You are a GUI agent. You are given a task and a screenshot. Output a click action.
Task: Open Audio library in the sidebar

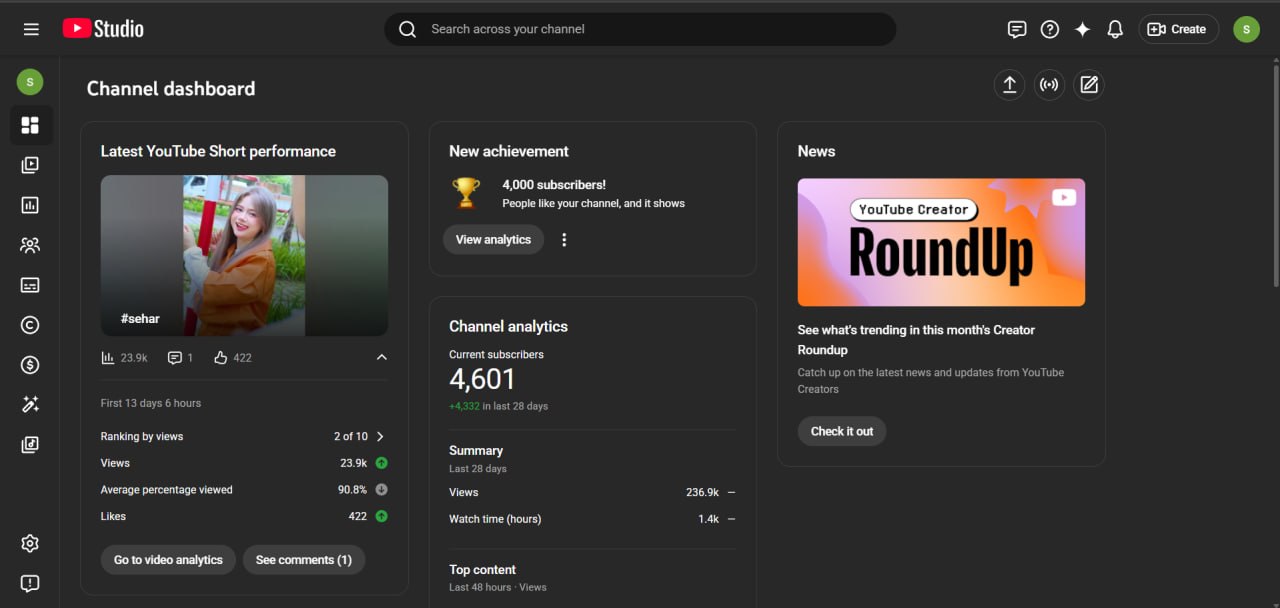30,445
